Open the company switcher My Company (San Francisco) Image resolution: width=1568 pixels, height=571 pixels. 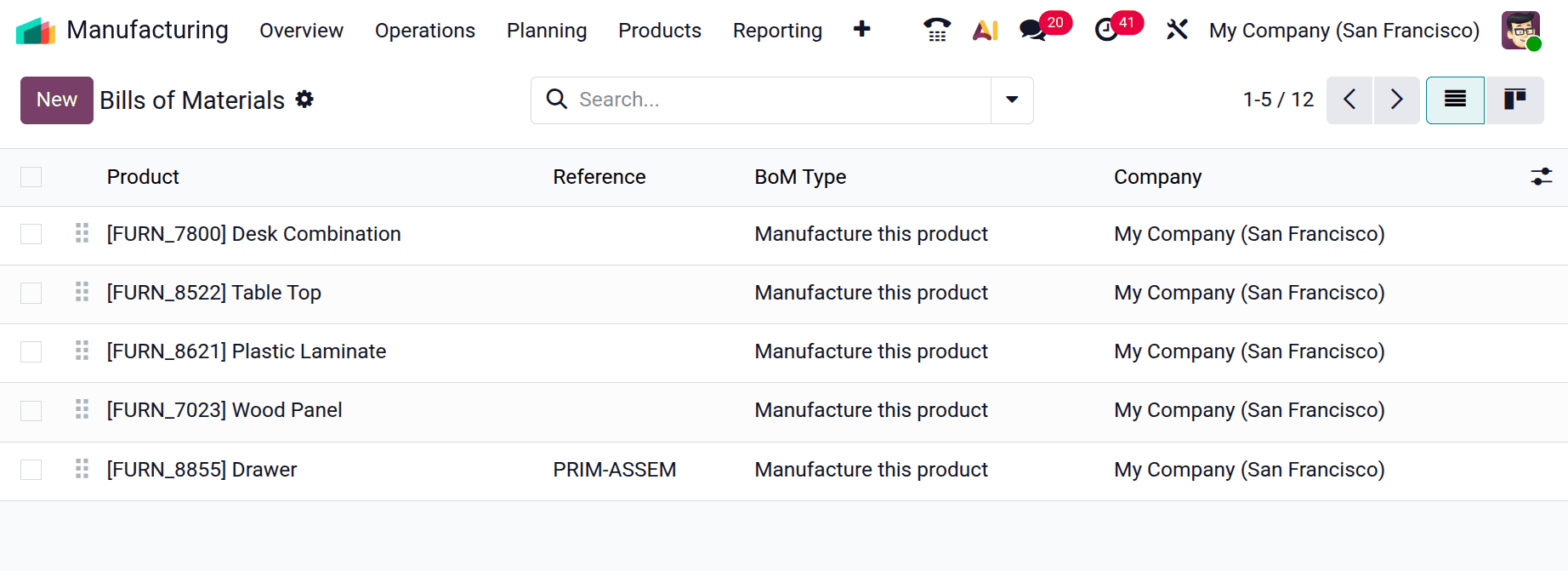pos(1344,31)
